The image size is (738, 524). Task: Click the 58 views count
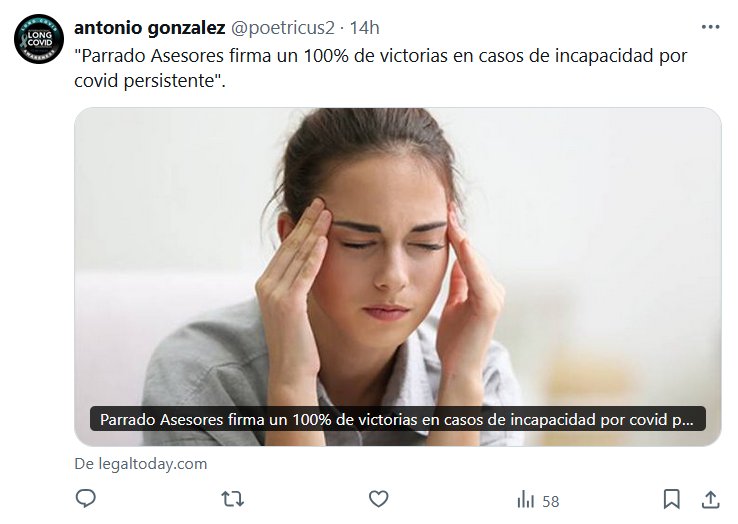click(551, 501)
